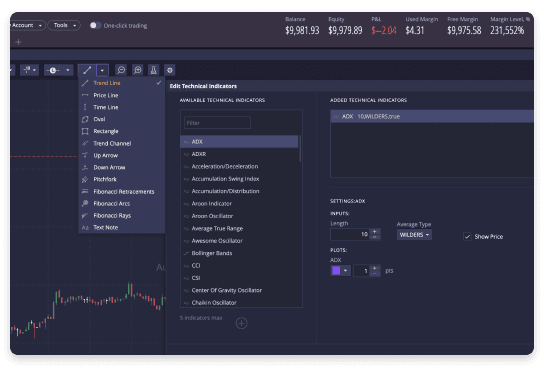Add a new tab with plus icon
Image resolution: width=544 pixels, height=369 pixels.
[18, 42]
